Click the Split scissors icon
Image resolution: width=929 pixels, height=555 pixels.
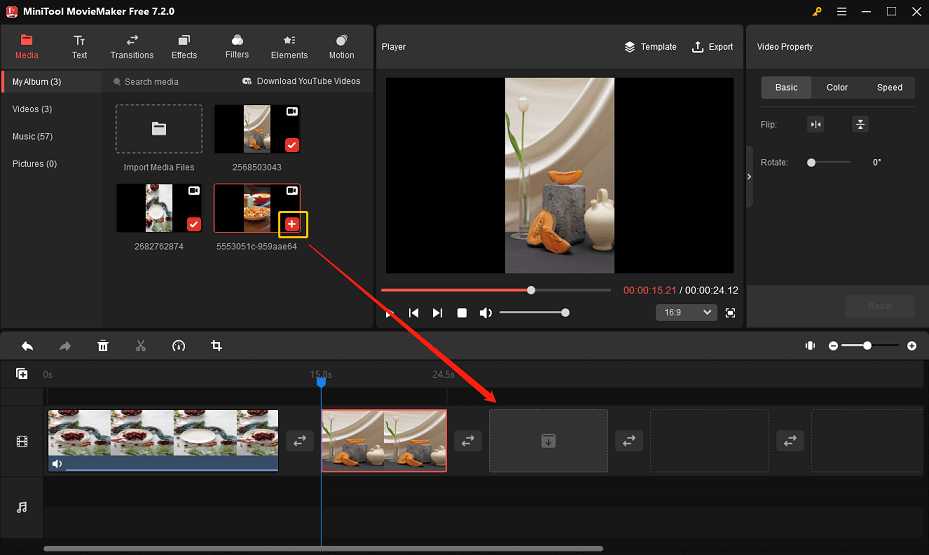click(x=140, y=346)
